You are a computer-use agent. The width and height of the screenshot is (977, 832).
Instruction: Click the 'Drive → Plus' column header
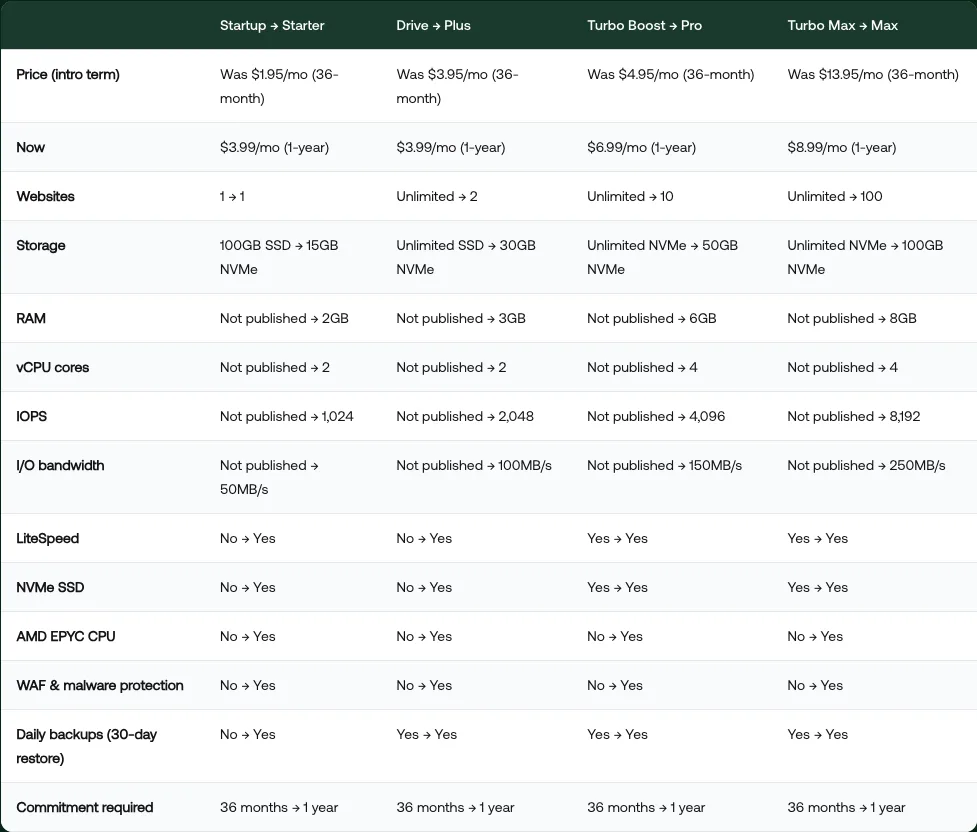point(433,26)
